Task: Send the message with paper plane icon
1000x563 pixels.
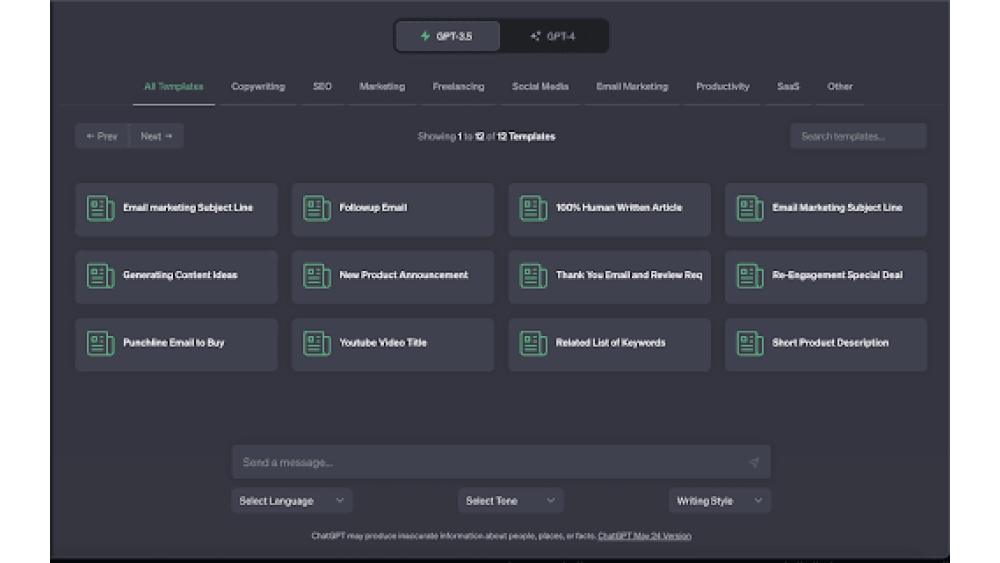Action: point(754,462)
